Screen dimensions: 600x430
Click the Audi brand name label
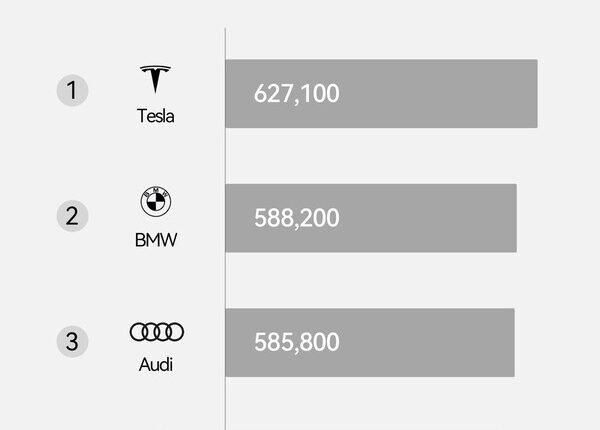(156, 365)
